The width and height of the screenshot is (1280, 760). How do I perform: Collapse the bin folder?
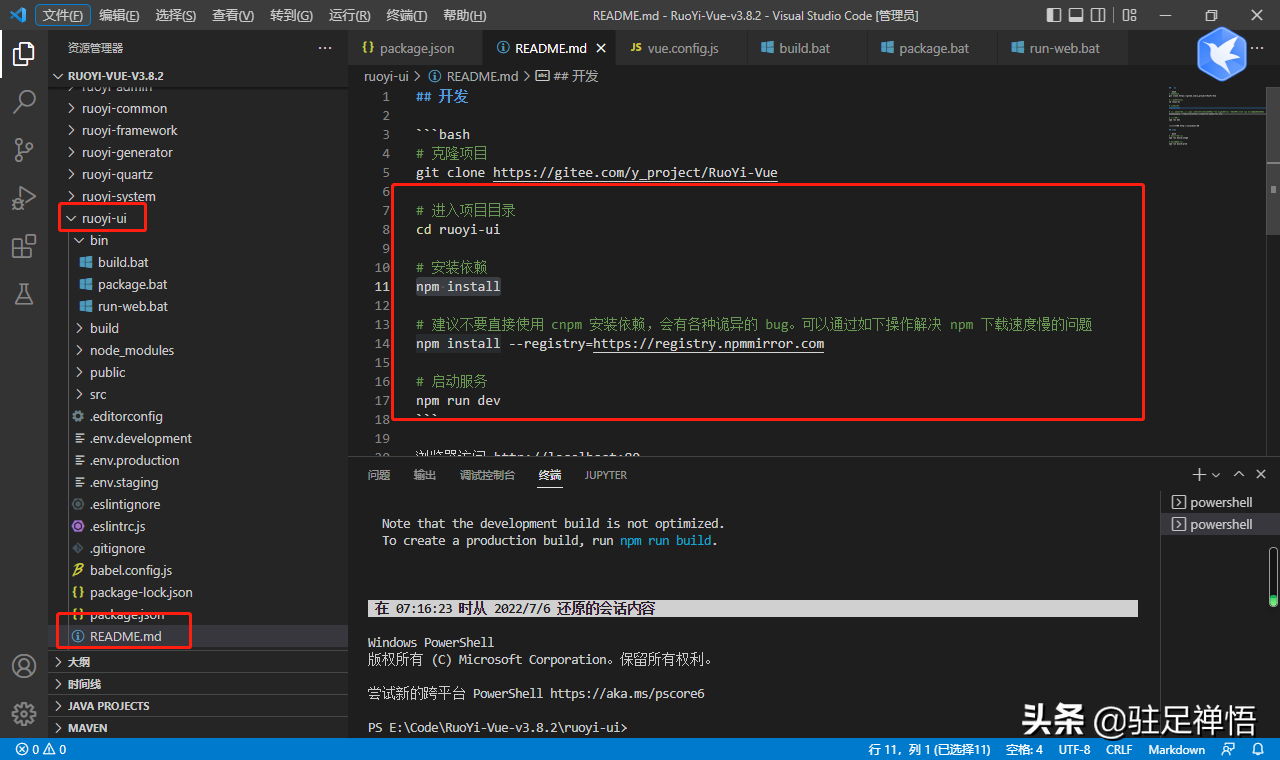tap(198, 240)
